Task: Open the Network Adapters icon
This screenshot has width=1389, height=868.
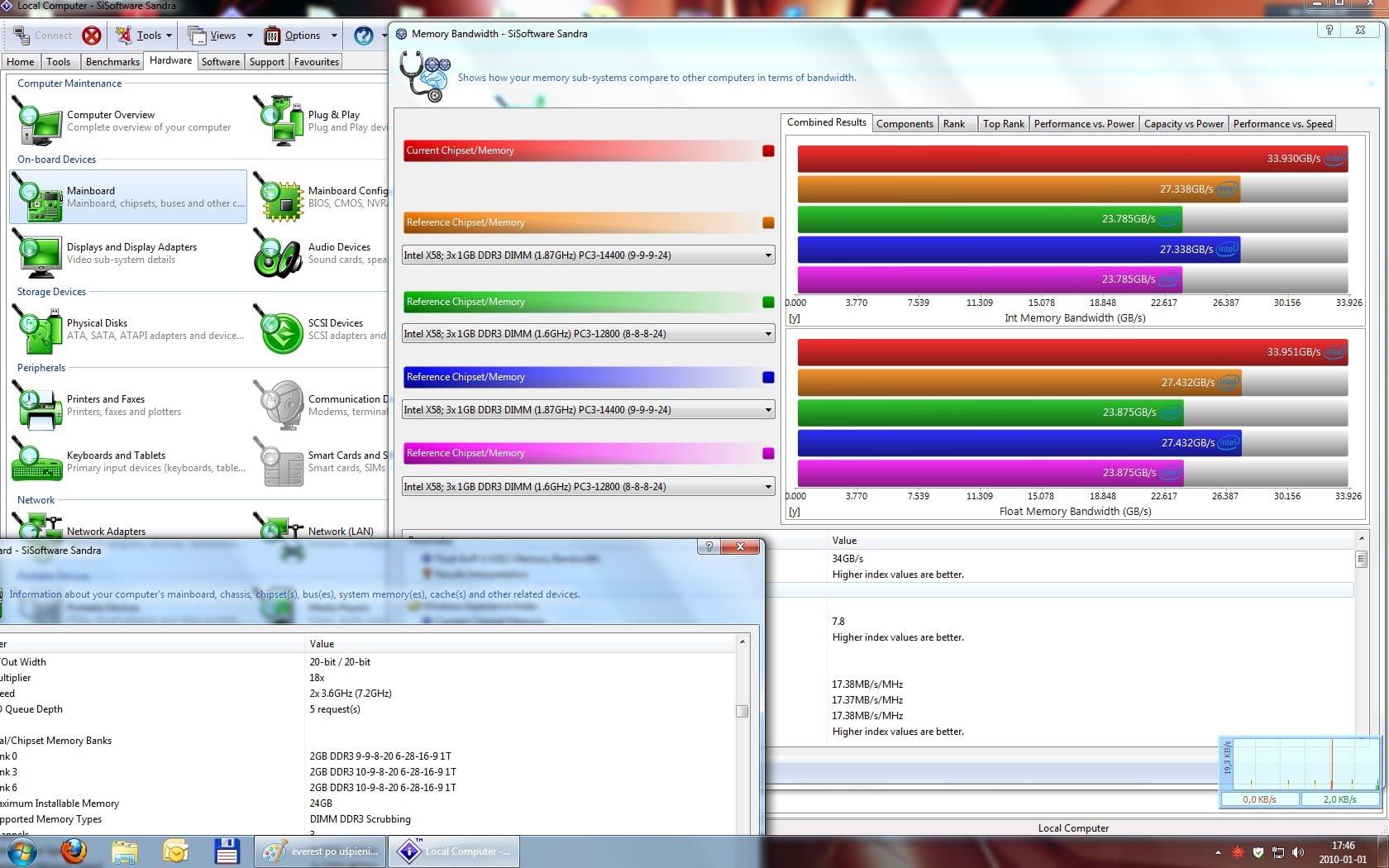Action: point(37,526)
